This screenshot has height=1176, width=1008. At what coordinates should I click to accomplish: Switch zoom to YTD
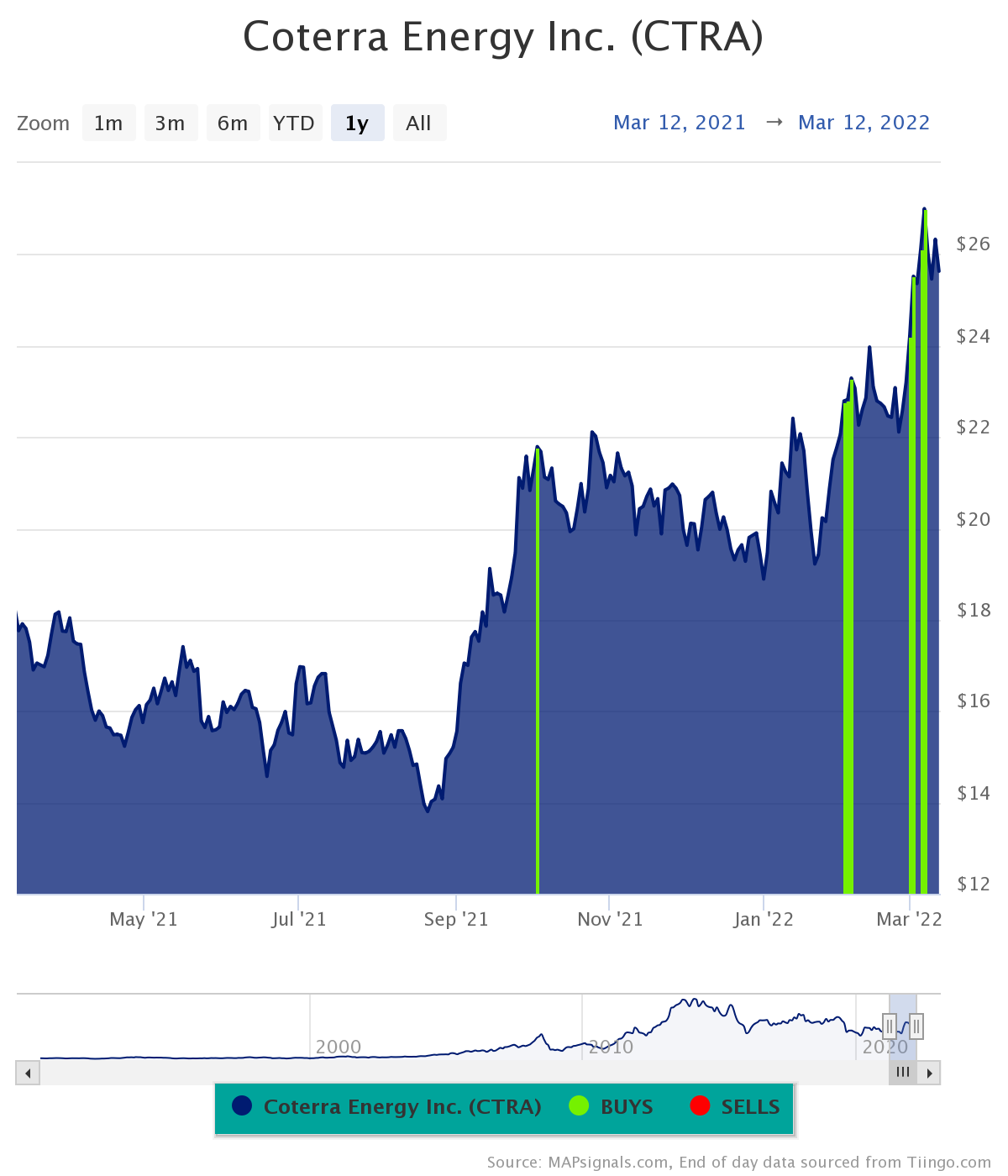click(x=295, y=123)
